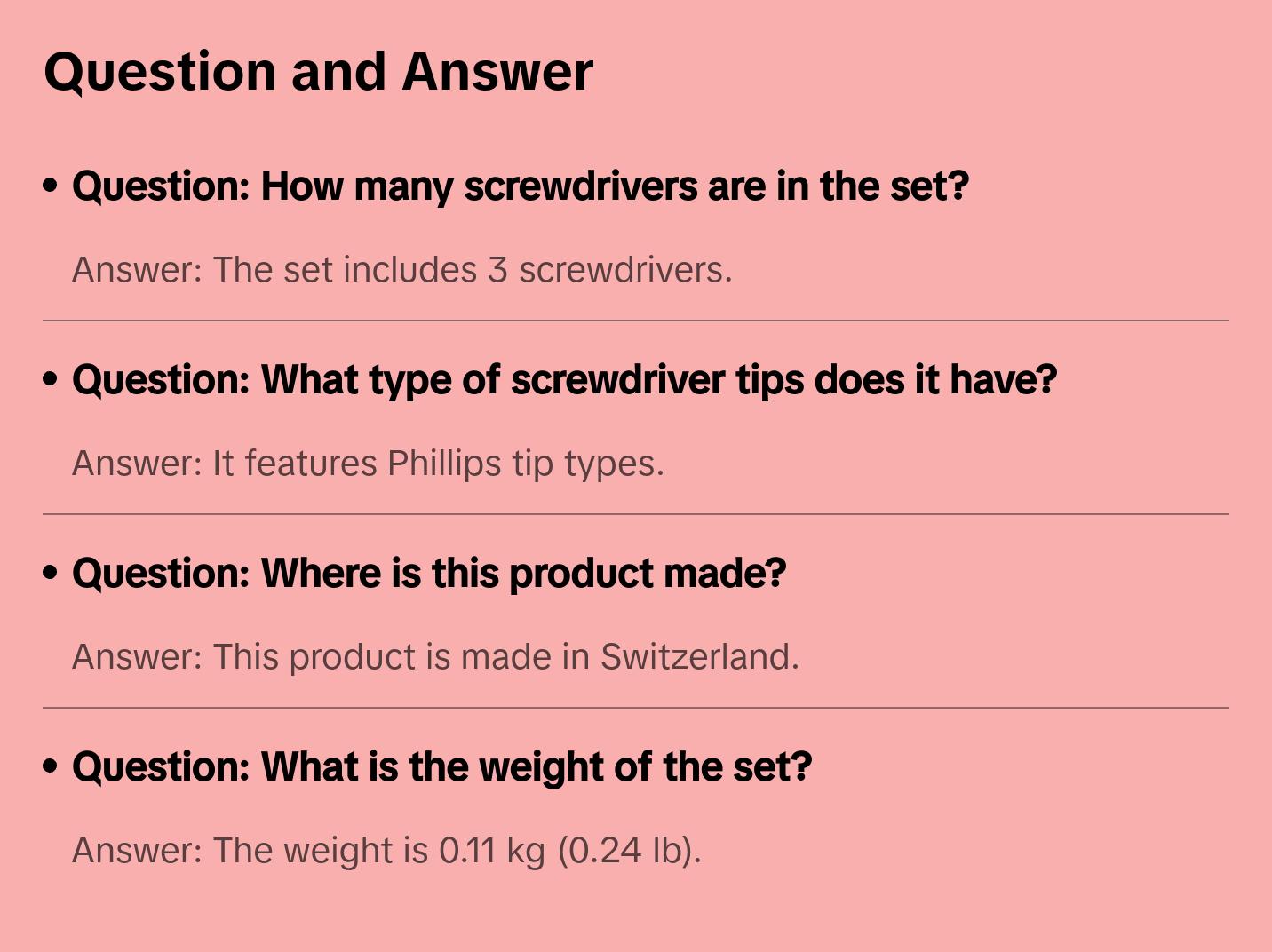The image size is (1272, 952).
Task: Click the screwdriver tips question
Action: tap(564, 380)
